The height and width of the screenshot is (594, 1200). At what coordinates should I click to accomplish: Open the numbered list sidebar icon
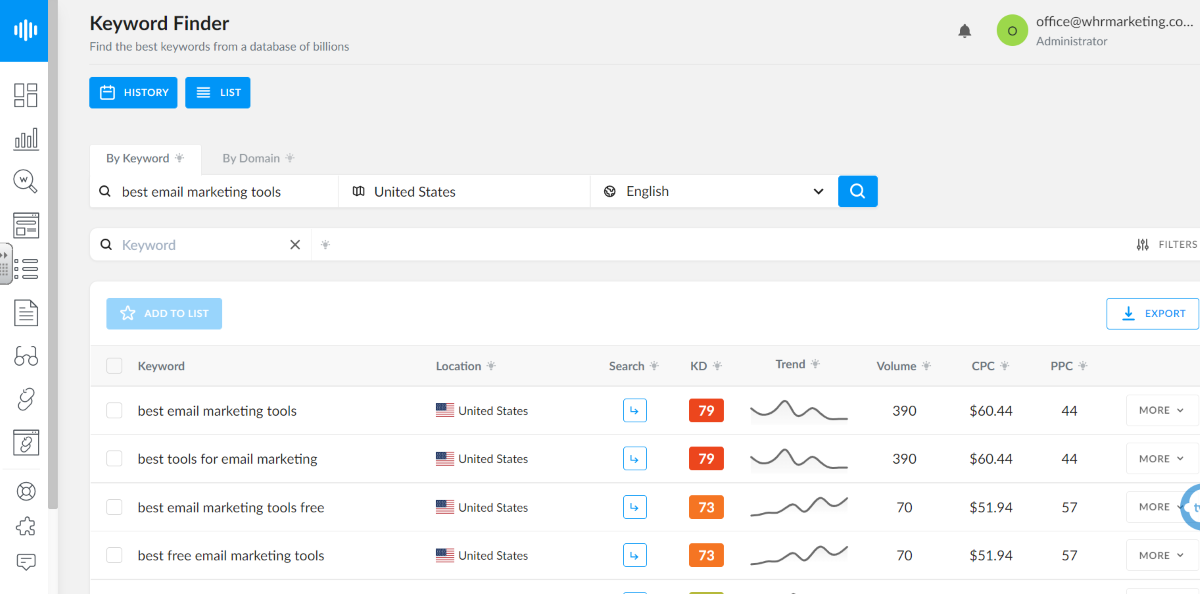click(x=28, y=269)
